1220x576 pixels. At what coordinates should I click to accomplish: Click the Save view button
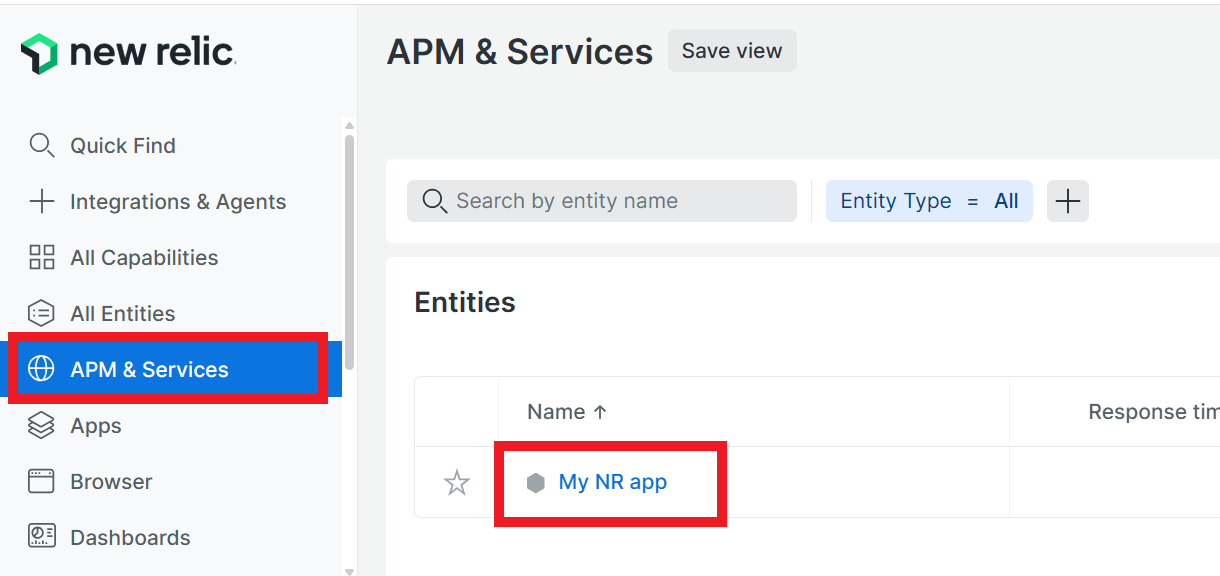(732, 50)
